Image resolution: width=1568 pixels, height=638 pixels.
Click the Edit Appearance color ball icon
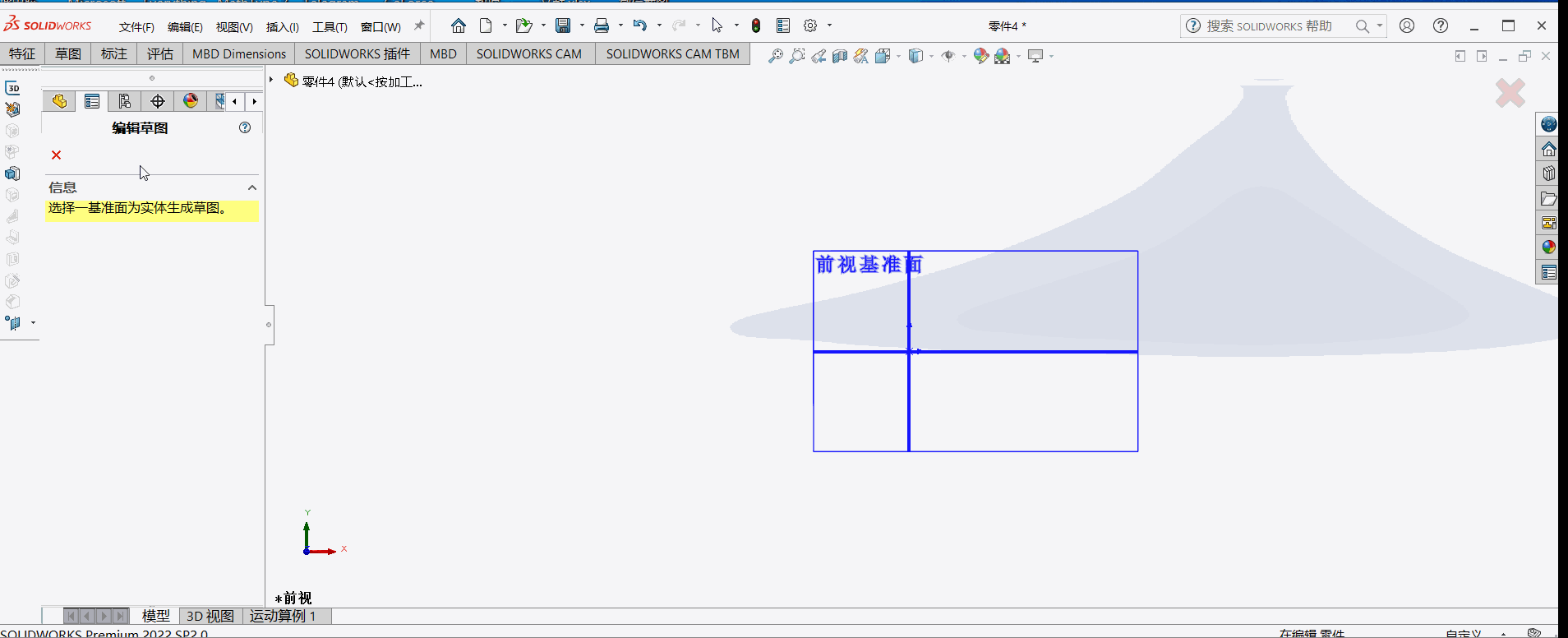coord(980,56)
